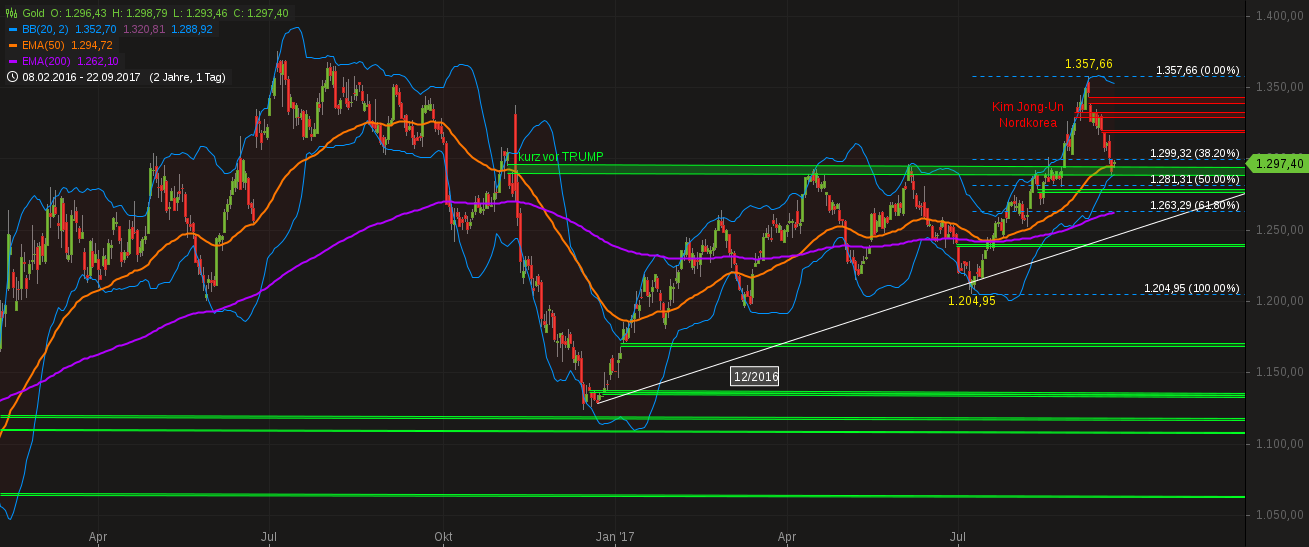
Task: Click the Jan '17 label on time axis
Action: point(613,537)
